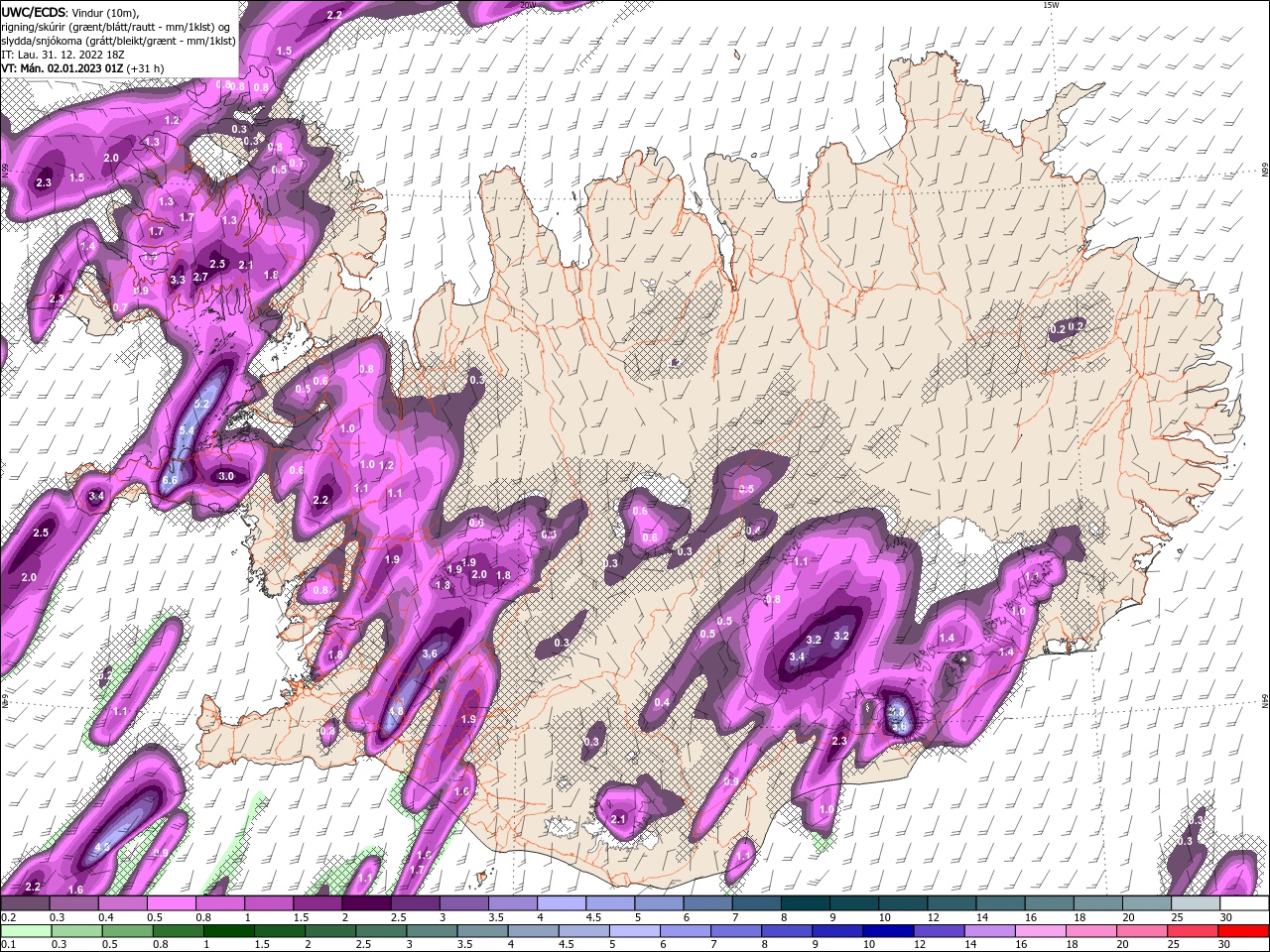
Task: Pick the light periwinkle snow swatch starting at 4
Action: 561,902
